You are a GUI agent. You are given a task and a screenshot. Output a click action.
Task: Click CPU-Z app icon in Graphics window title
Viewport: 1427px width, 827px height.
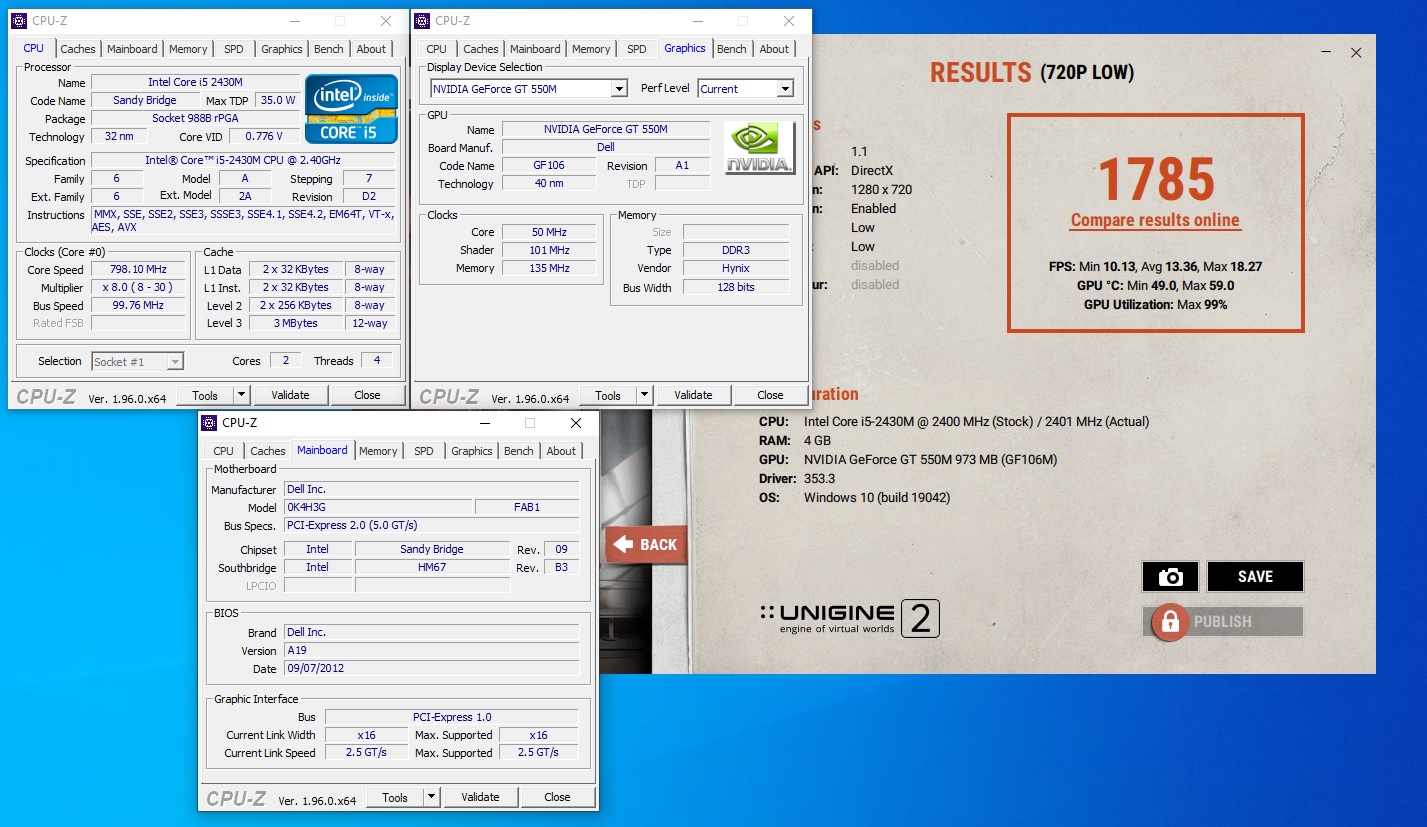422,21
